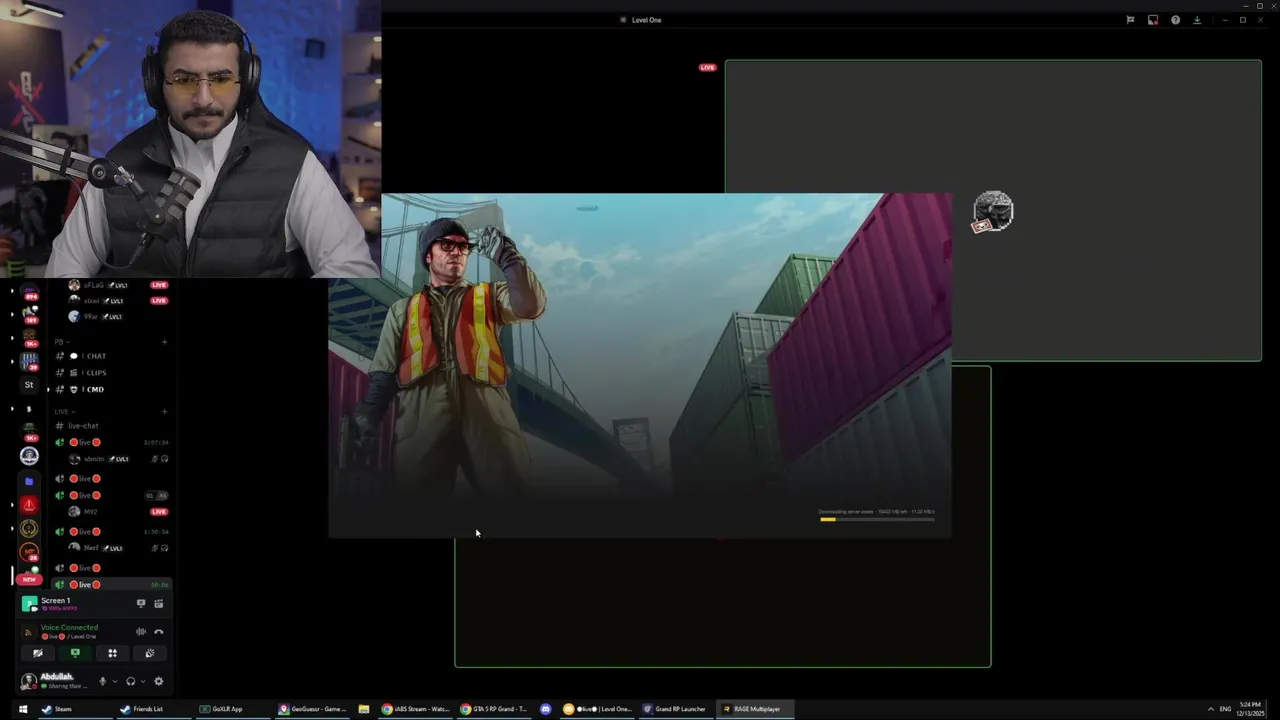Switch to Grand RP Launcher in taskbar
The width and height of the screenshot is (1280, 720).
(675, 709)
